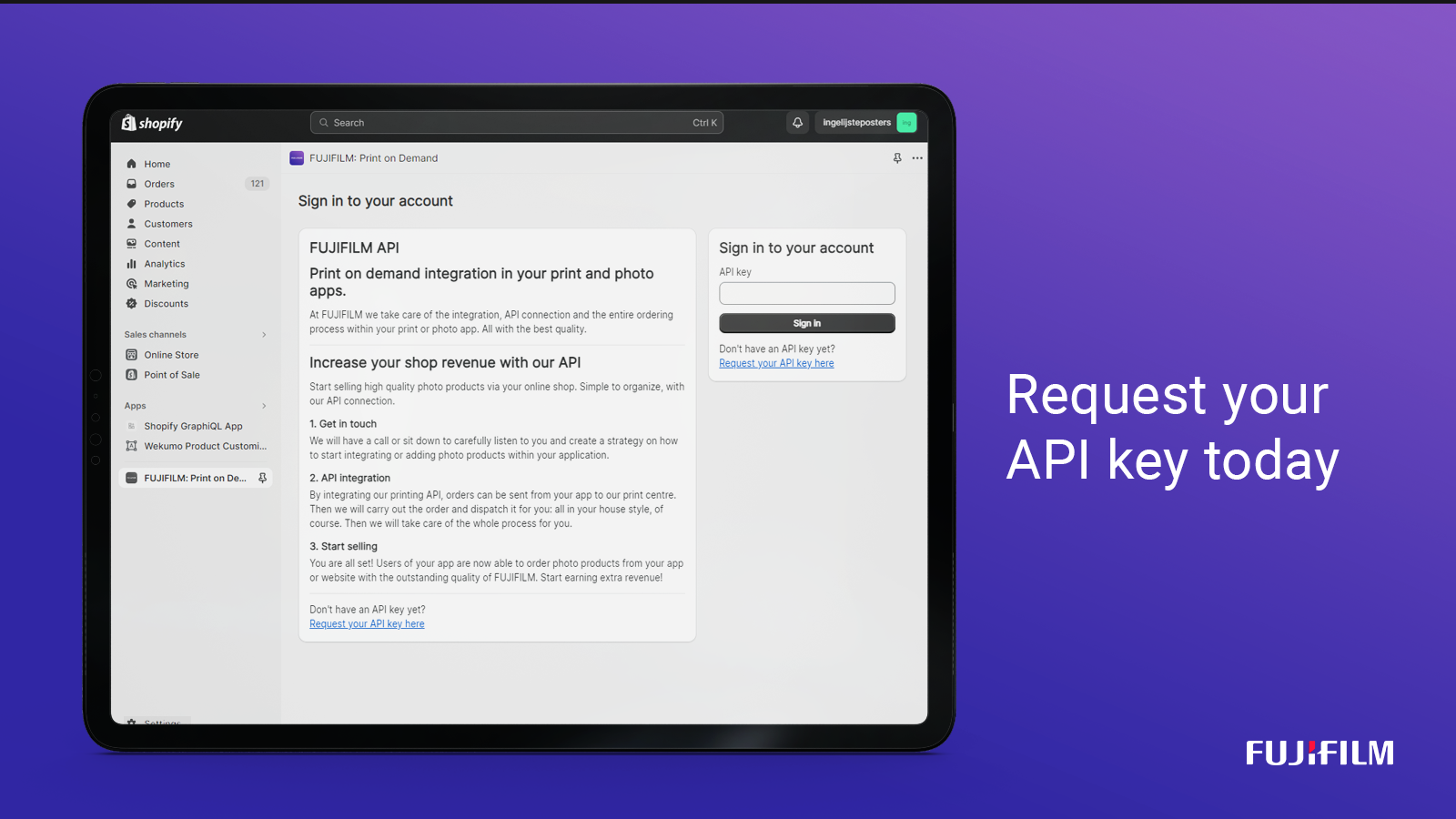The height and width of the screenshot is (819, 1456).
Task: Focus the API key input field
Action: click(x=807, y=293)
